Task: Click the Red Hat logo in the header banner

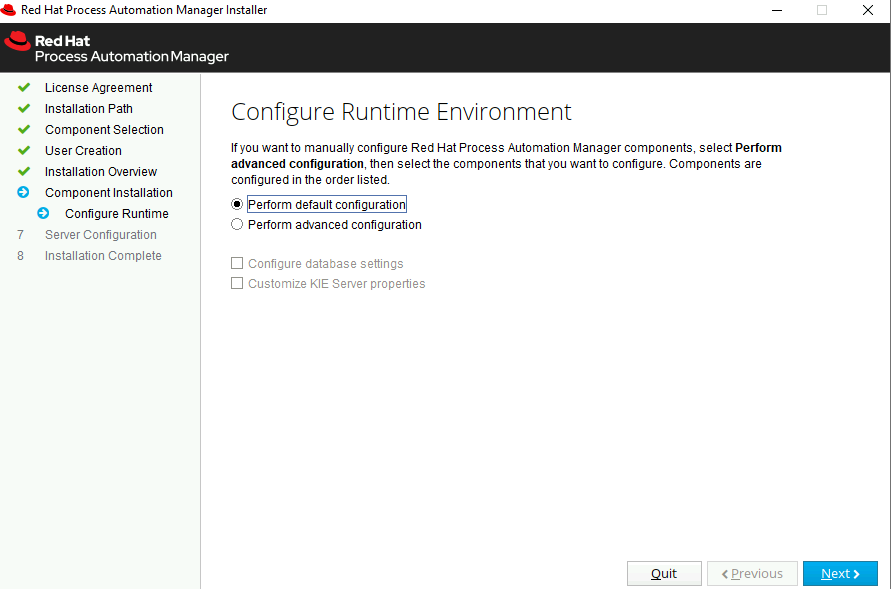Action: [x=17, y=41]
